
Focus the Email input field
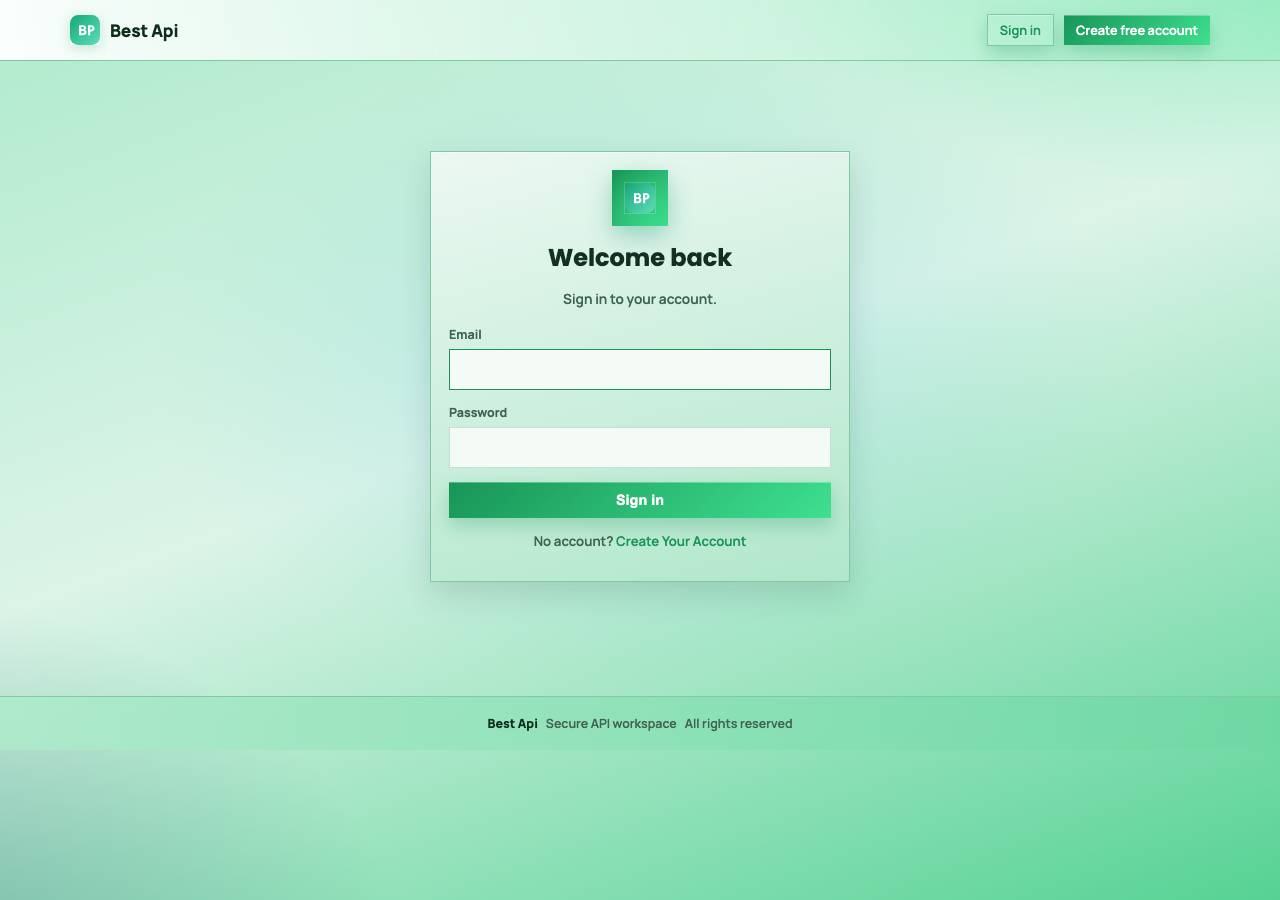[640, 369]
